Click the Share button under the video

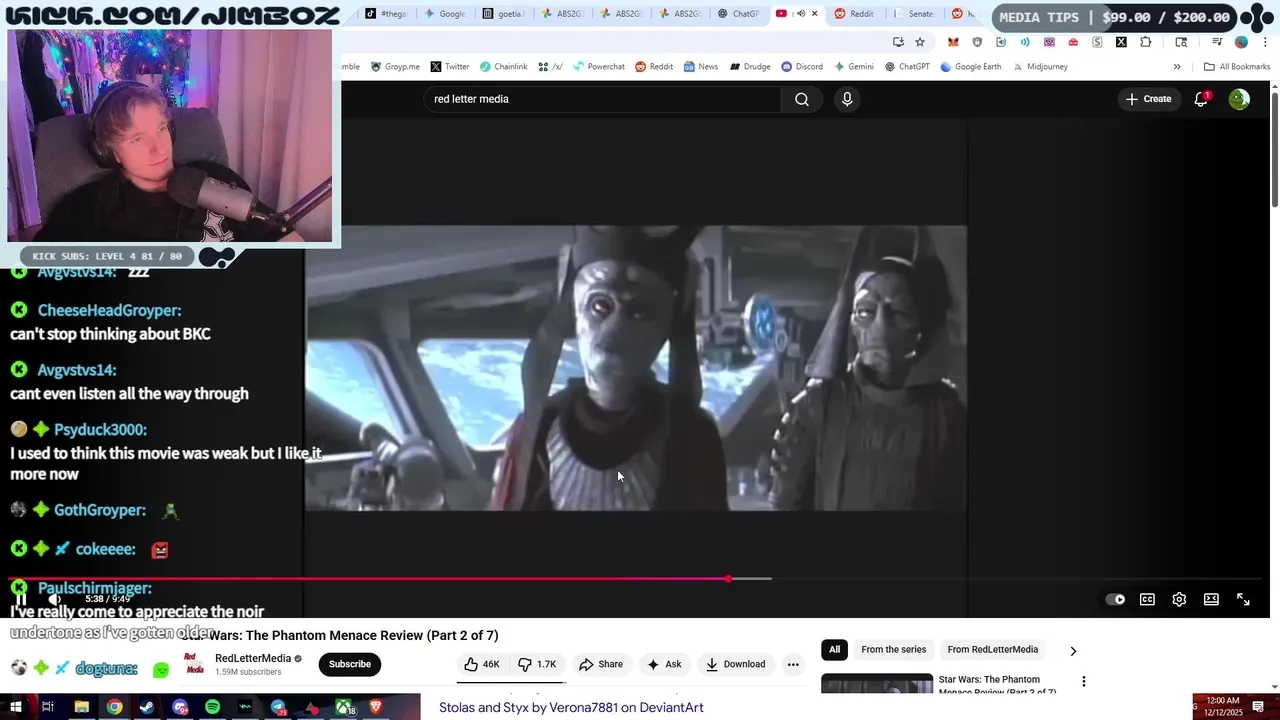(600, 664)
